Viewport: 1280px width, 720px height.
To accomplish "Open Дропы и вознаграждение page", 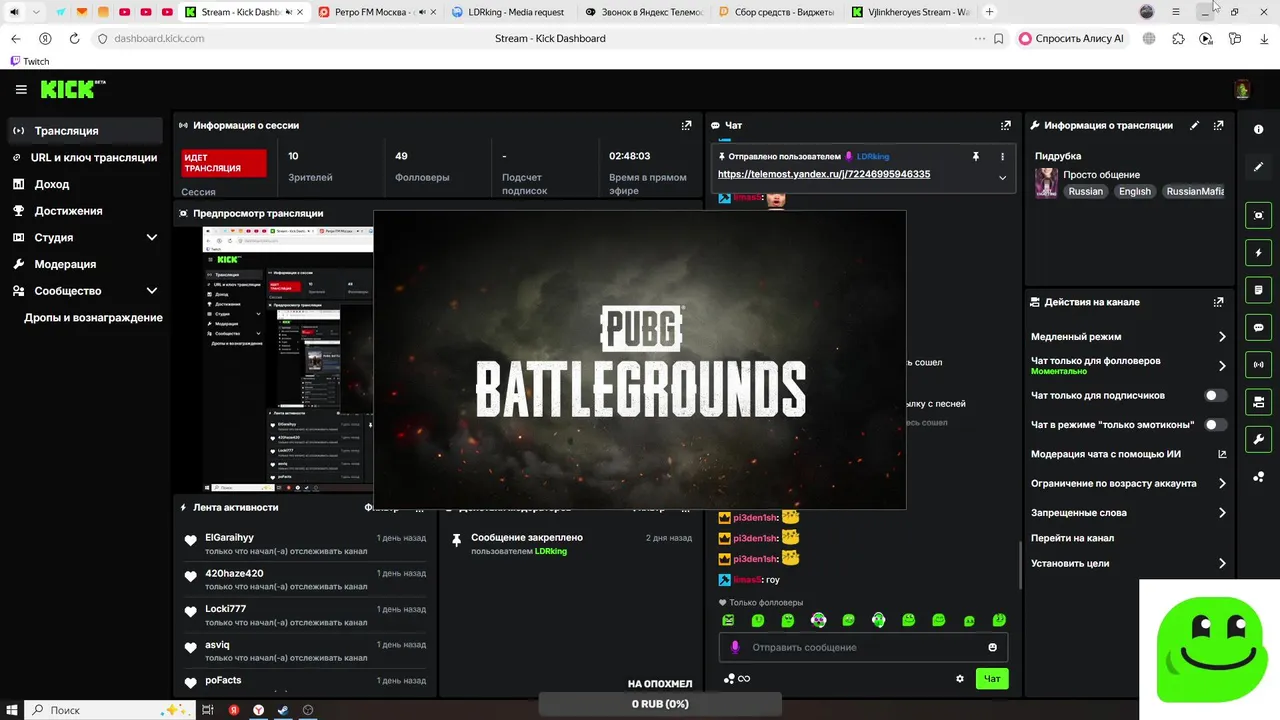I will (x=93, y=318).
